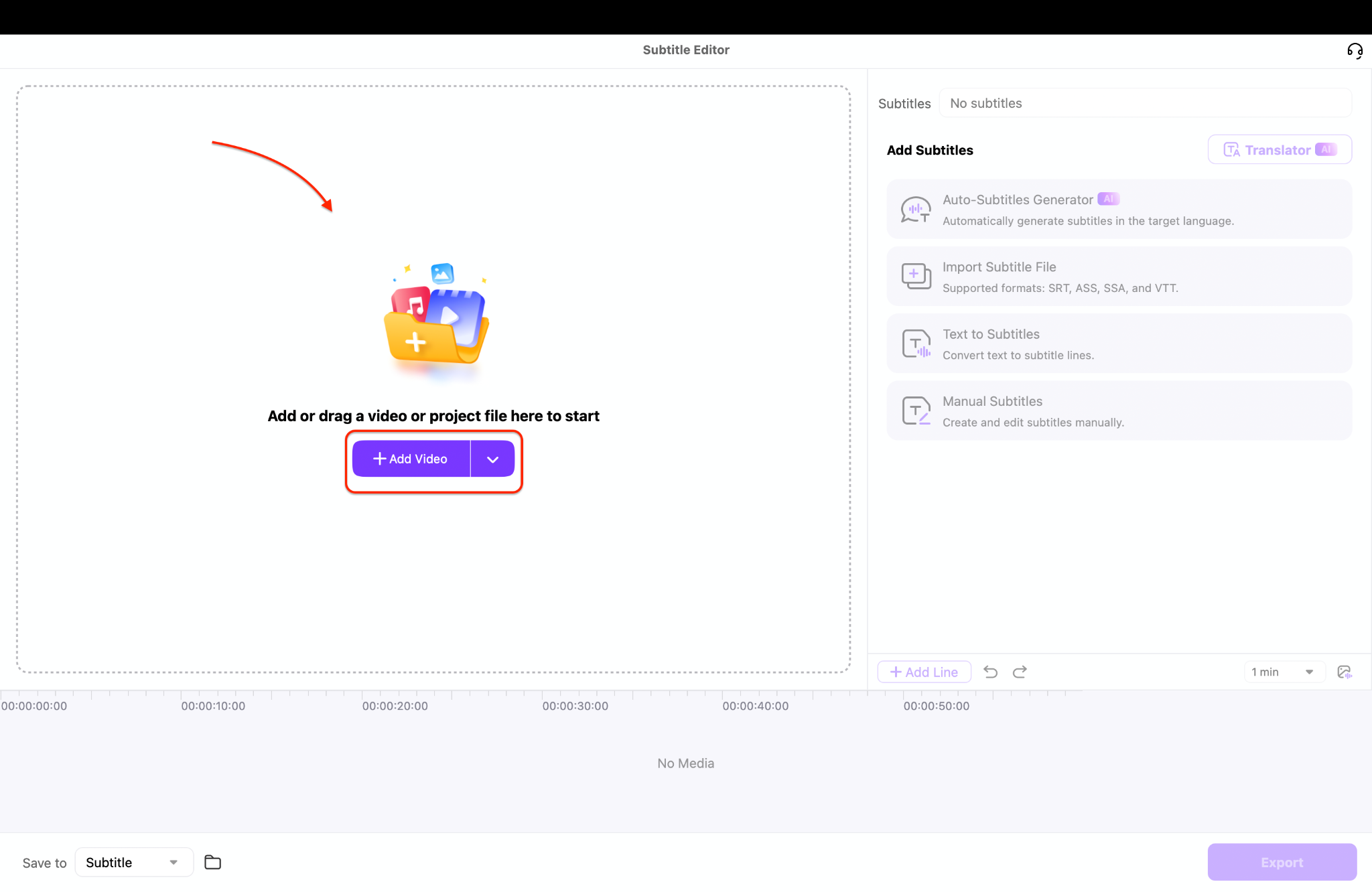The image size is (1372, 892).
Task: Click the Text to Subtitles icon
Action: coord(915,344)
